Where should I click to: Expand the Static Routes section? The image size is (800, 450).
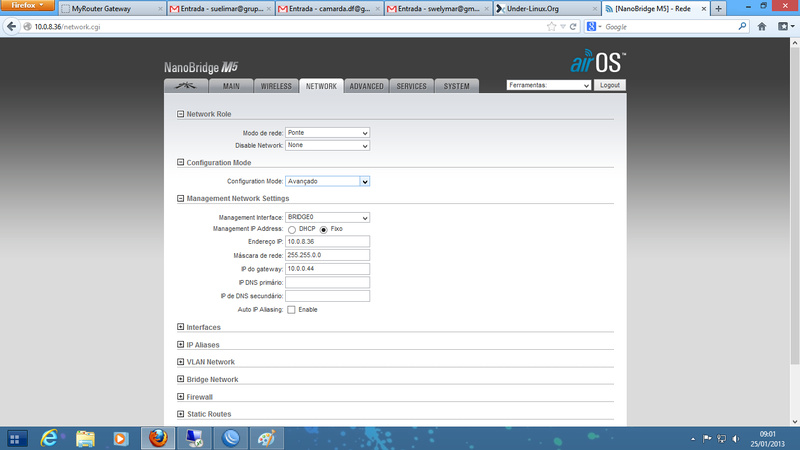[x=180, y=414]
